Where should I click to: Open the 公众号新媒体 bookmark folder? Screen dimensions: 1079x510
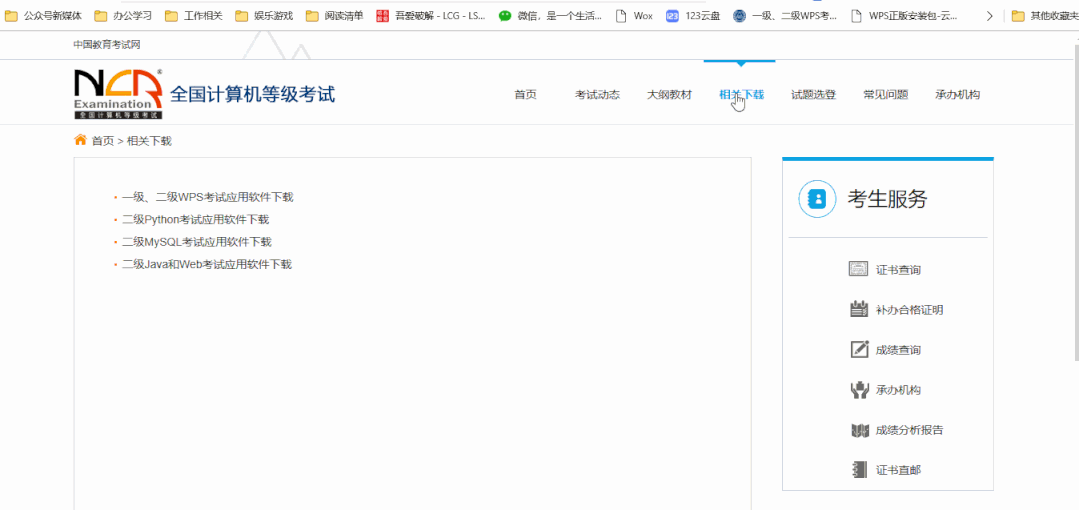click(x=43, y=16)
